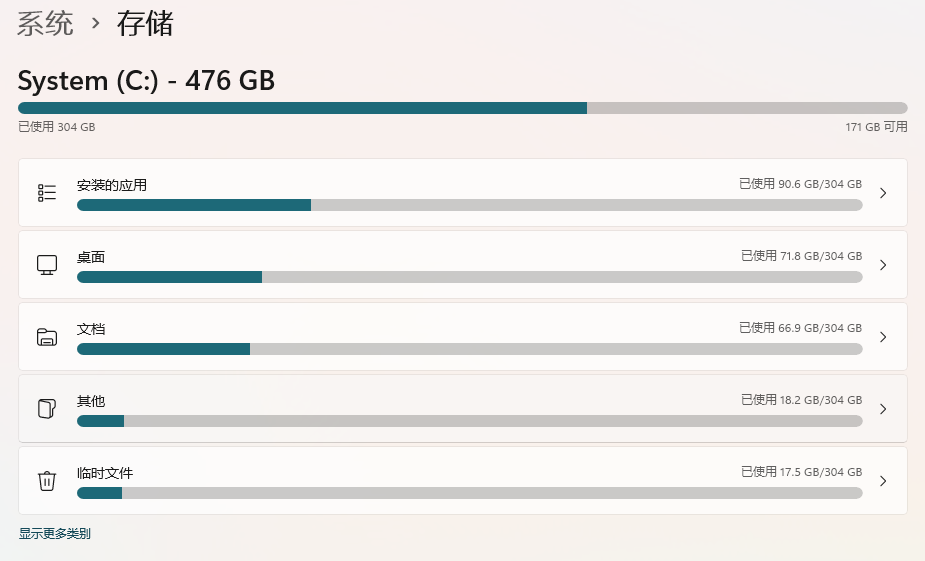Select the 桌面 label text
The image size is (925, 561).
tap(91, 257)
